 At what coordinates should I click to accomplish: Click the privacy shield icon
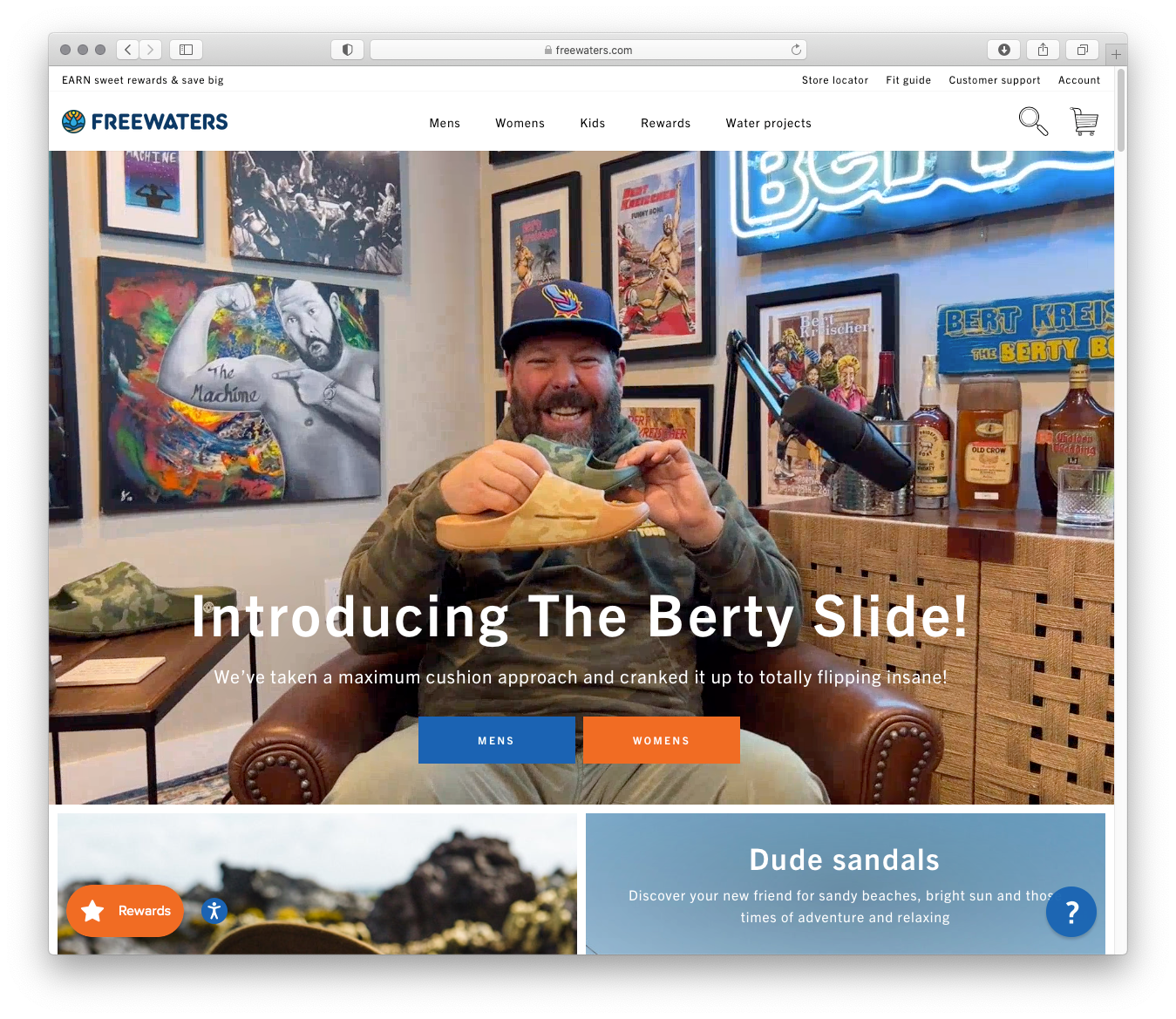347,50
